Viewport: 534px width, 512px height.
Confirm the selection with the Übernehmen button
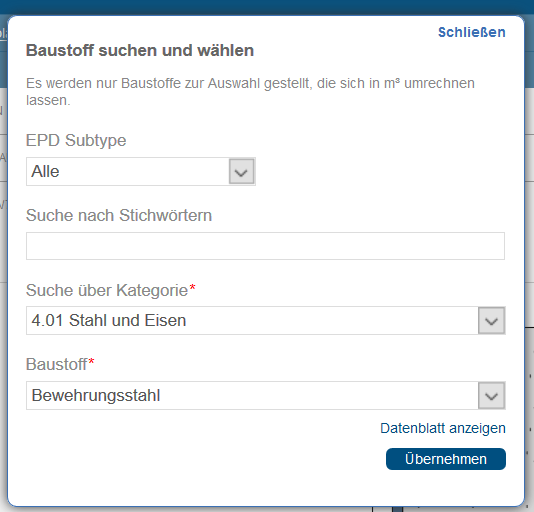[x=446, y=459]
